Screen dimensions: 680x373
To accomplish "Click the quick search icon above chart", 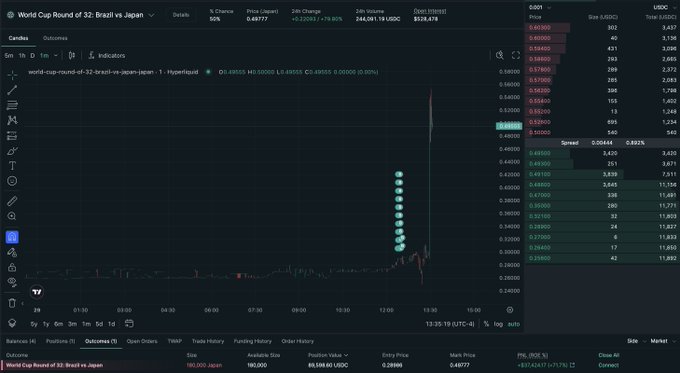I will point(500,55).
